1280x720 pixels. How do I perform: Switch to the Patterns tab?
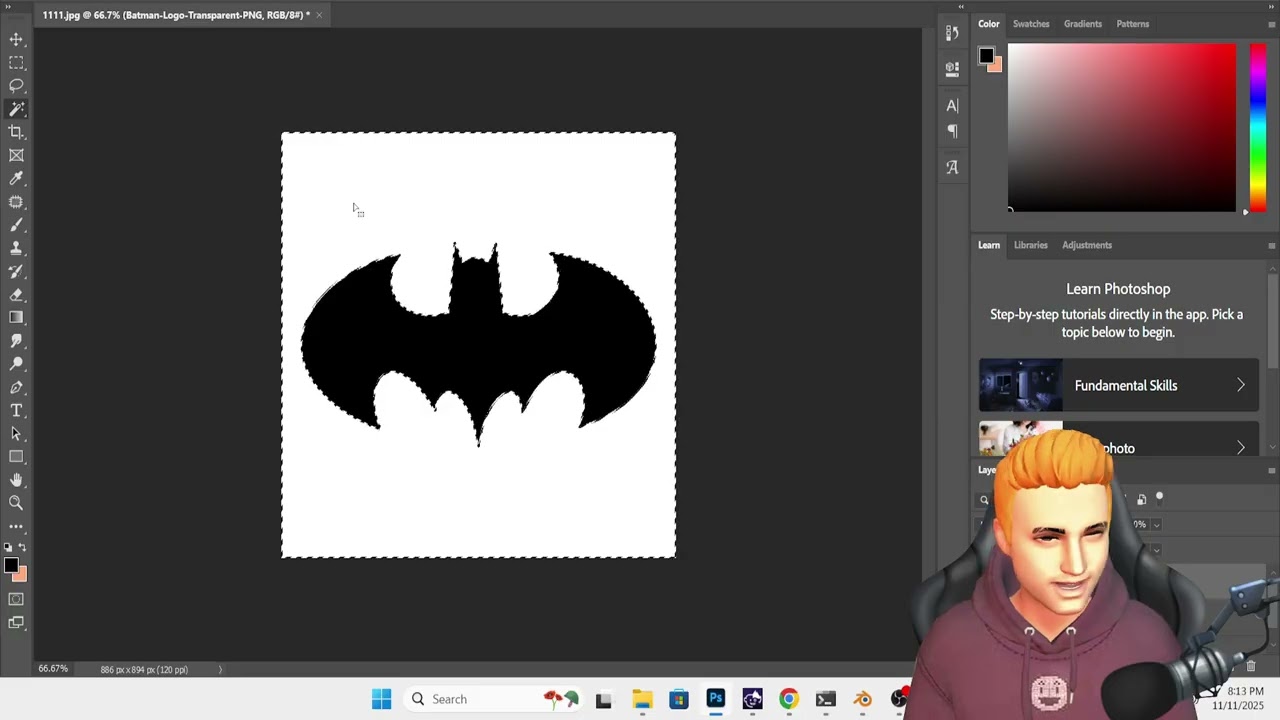click(1133, 24)
